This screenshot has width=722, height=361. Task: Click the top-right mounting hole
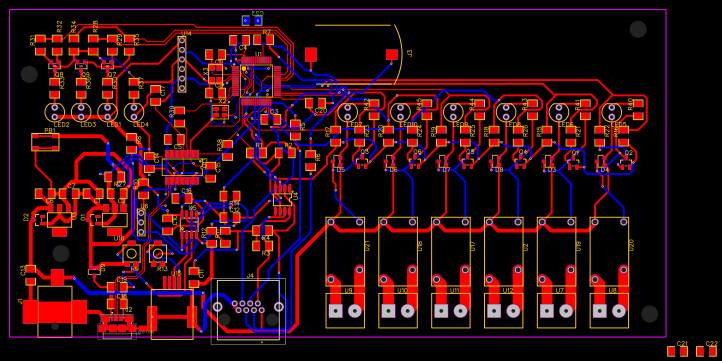[638, 29]
